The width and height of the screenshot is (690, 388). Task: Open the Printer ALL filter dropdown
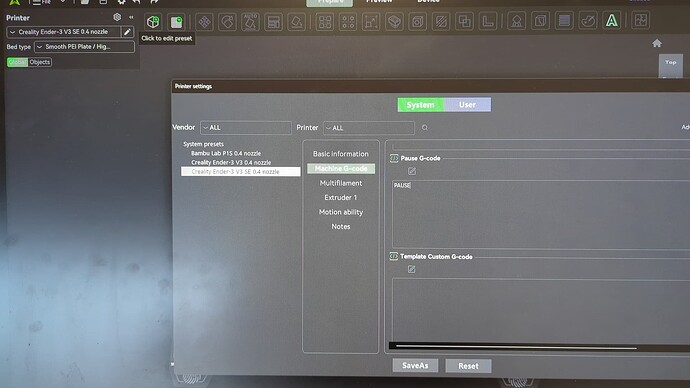(x=369, y=128)
